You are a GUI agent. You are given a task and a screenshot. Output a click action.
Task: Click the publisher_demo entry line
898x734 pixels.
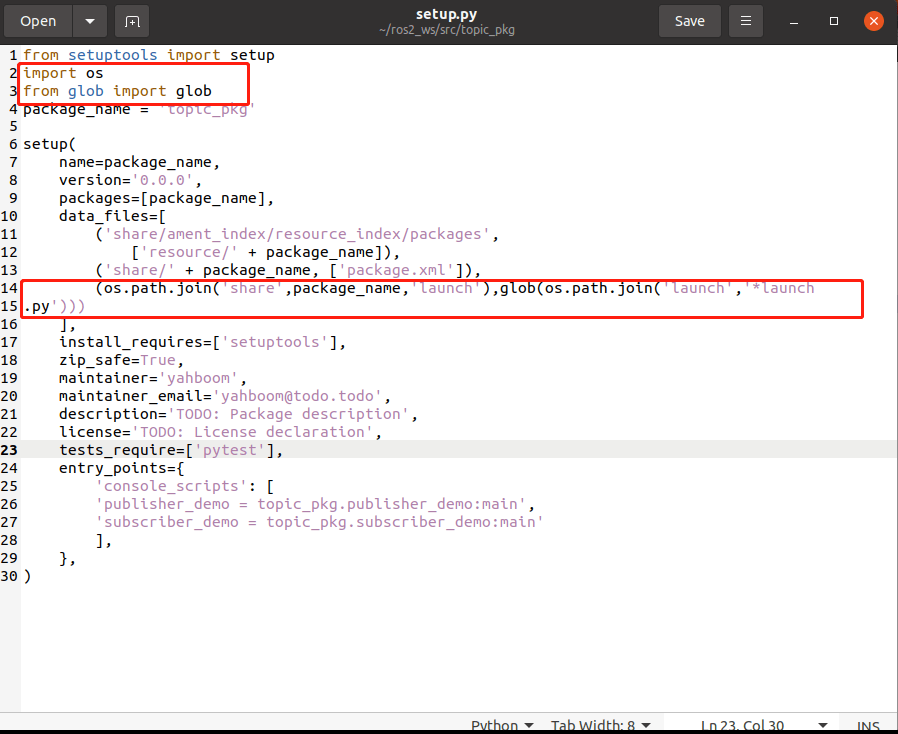(x=314, y=504)
